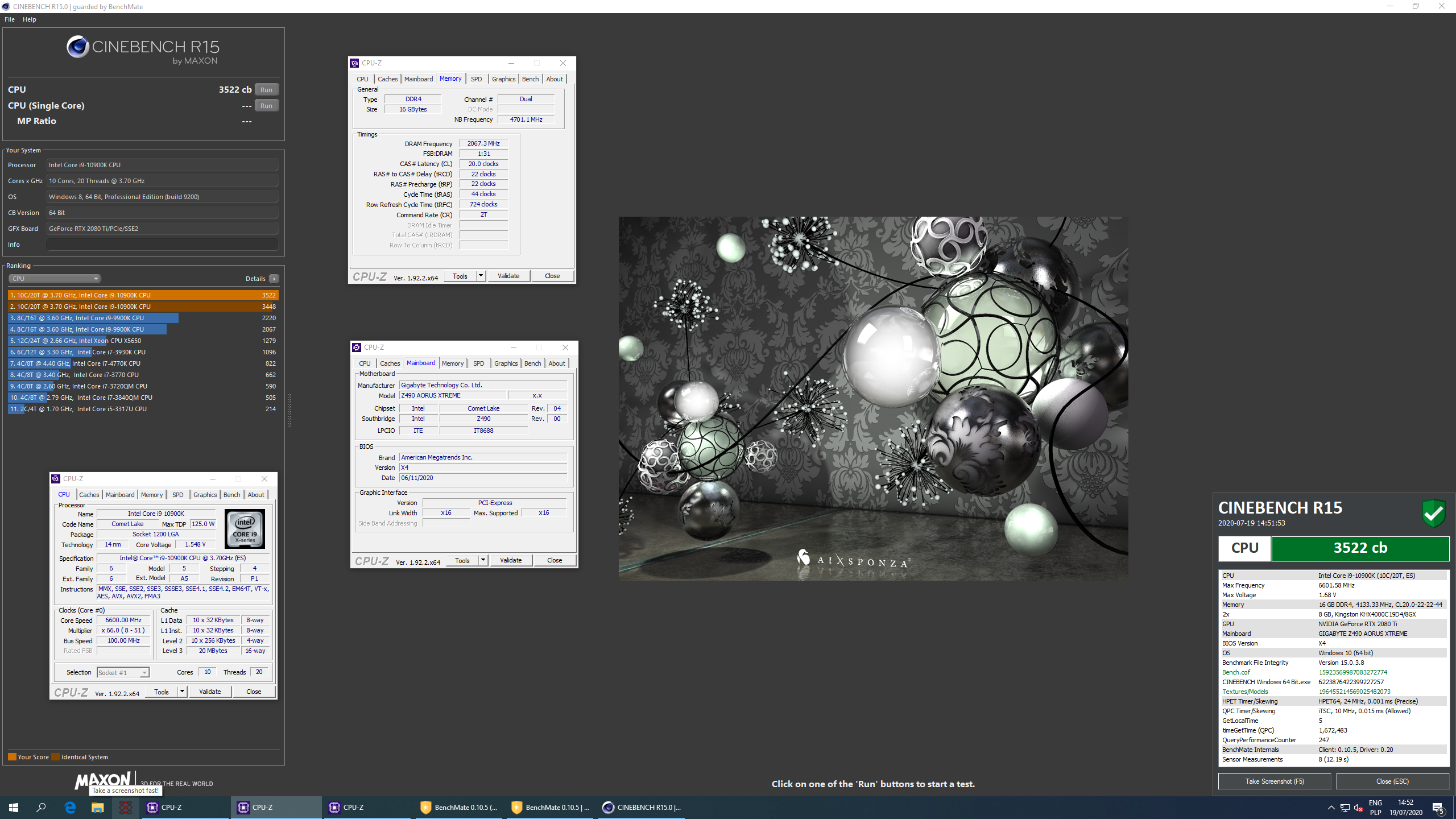Click Validate in Memory CPU-Z window
Image resolution: width=1456 pixels, height=819 pixels.
508,276
